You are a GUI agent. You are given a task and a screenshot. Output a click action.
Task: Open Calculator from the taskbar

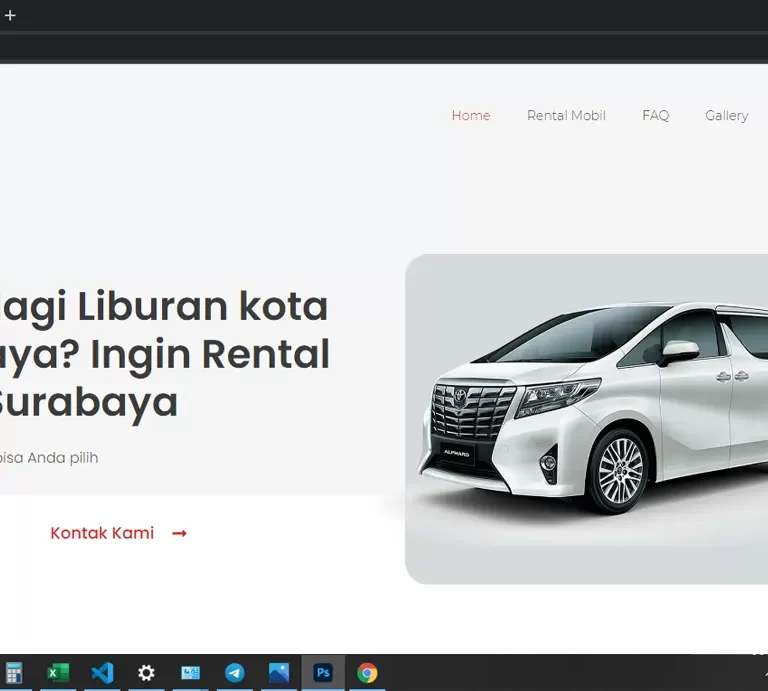pos(14,673)
